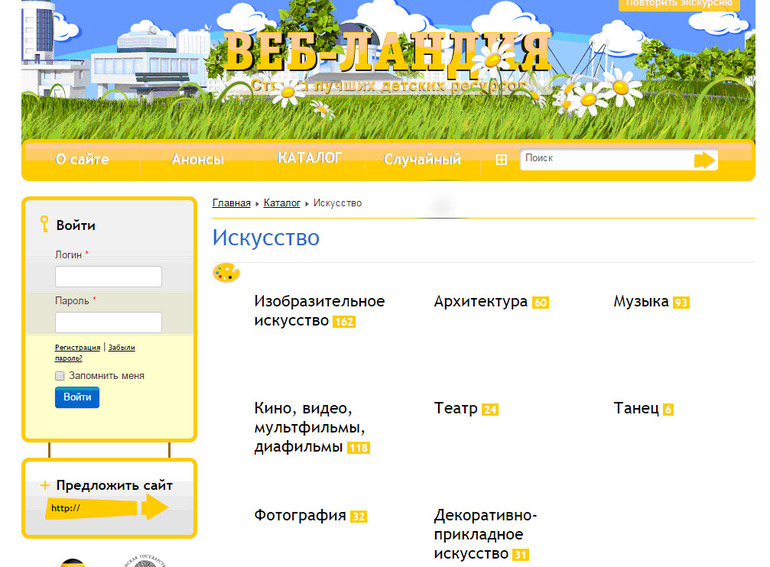Click the ВЕБ-ЛАНДИЯ site logo
770x567 pixels.
coord(387,54)
